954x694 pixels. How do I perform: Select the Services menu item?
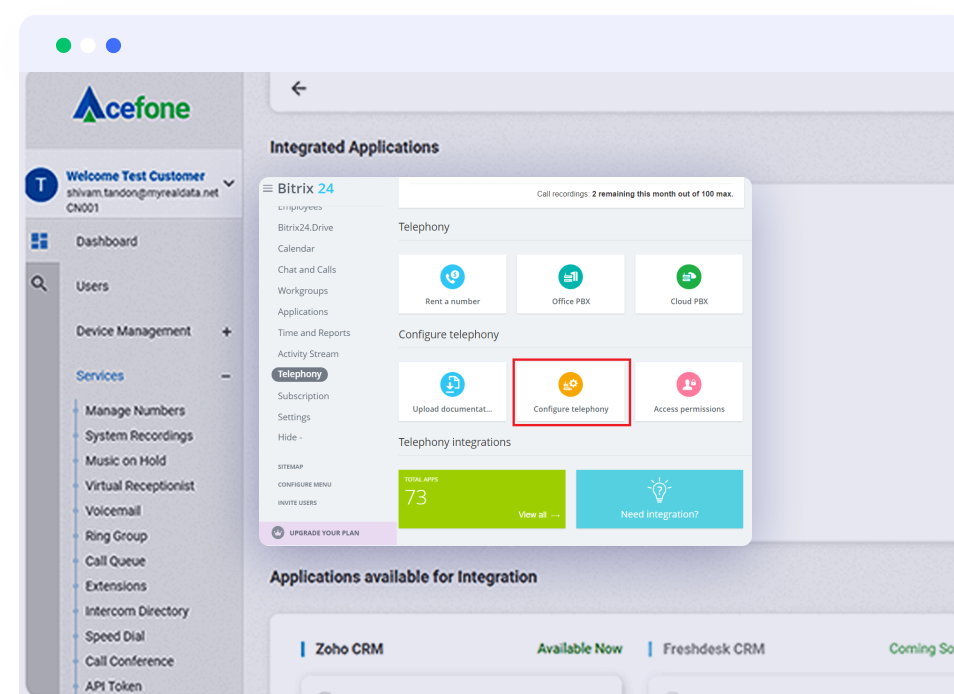coord(100,376)
